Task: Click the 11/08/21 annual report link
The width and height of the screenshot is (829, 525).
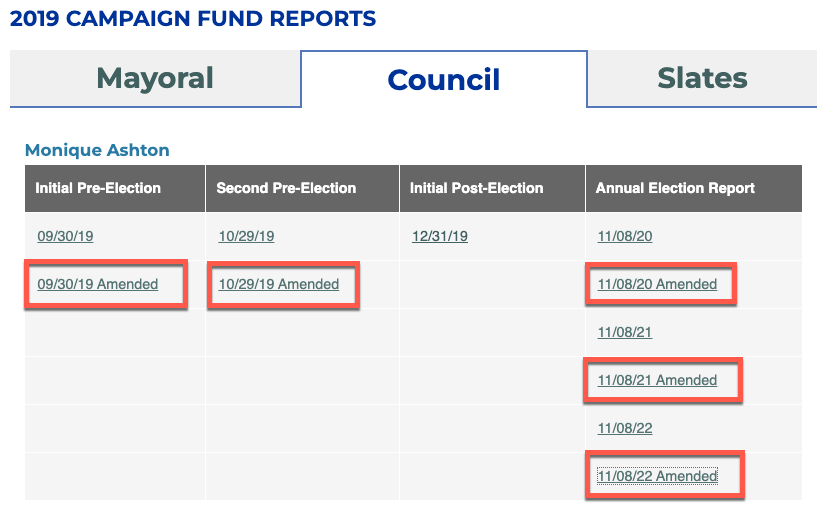Action: pyautogui.click(x=625, y=333)
